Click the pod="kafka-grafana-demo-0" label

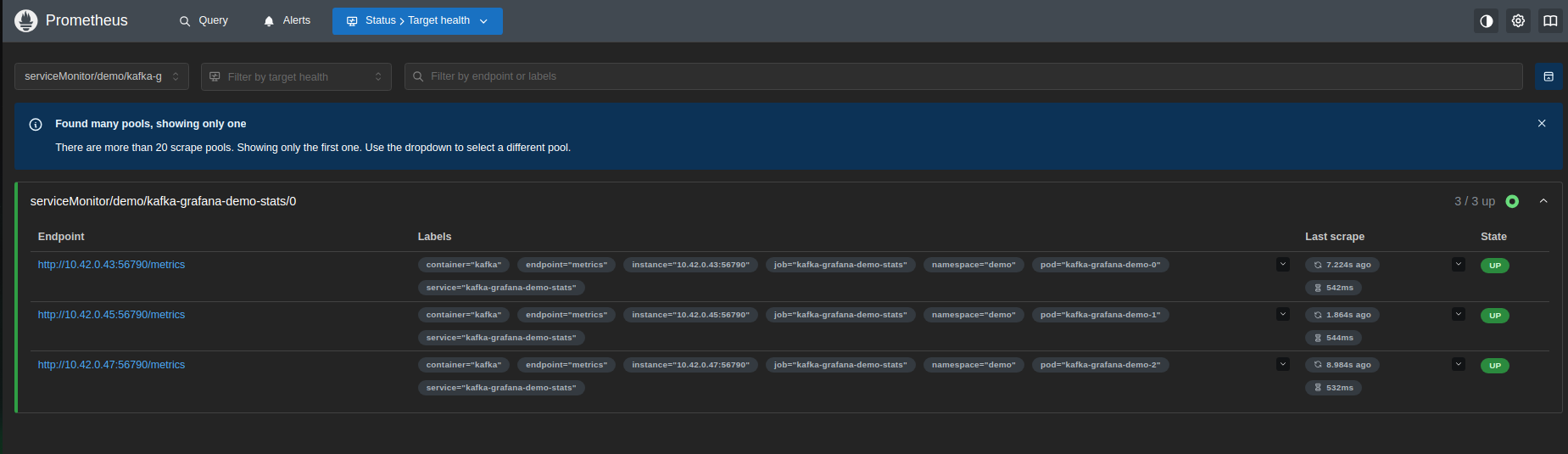[1101, 265]
